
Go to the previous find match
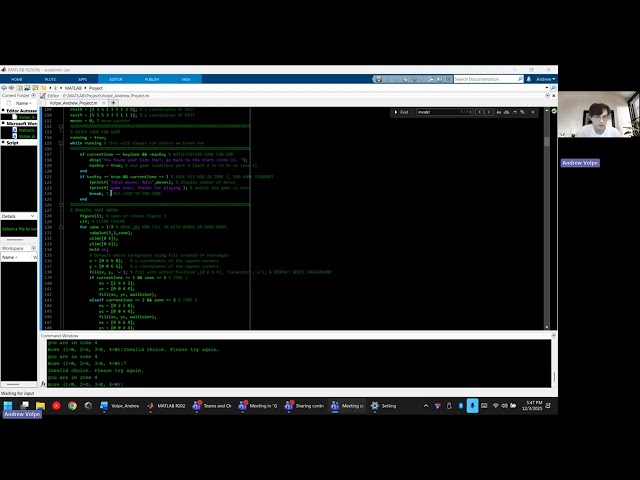click(x=480, y=112)
